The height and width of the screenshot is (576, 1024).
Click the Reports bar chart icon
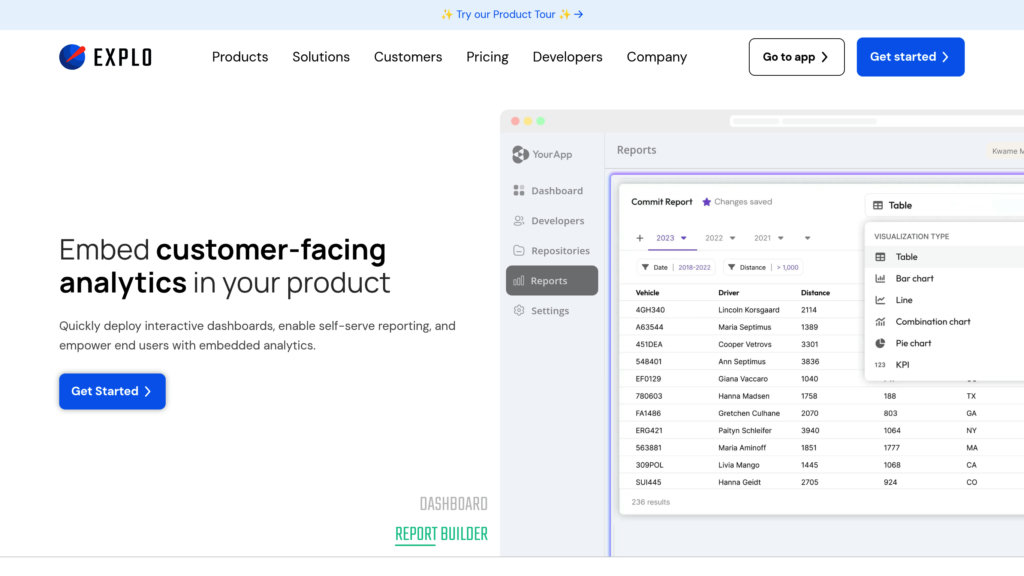coord(519,280)
